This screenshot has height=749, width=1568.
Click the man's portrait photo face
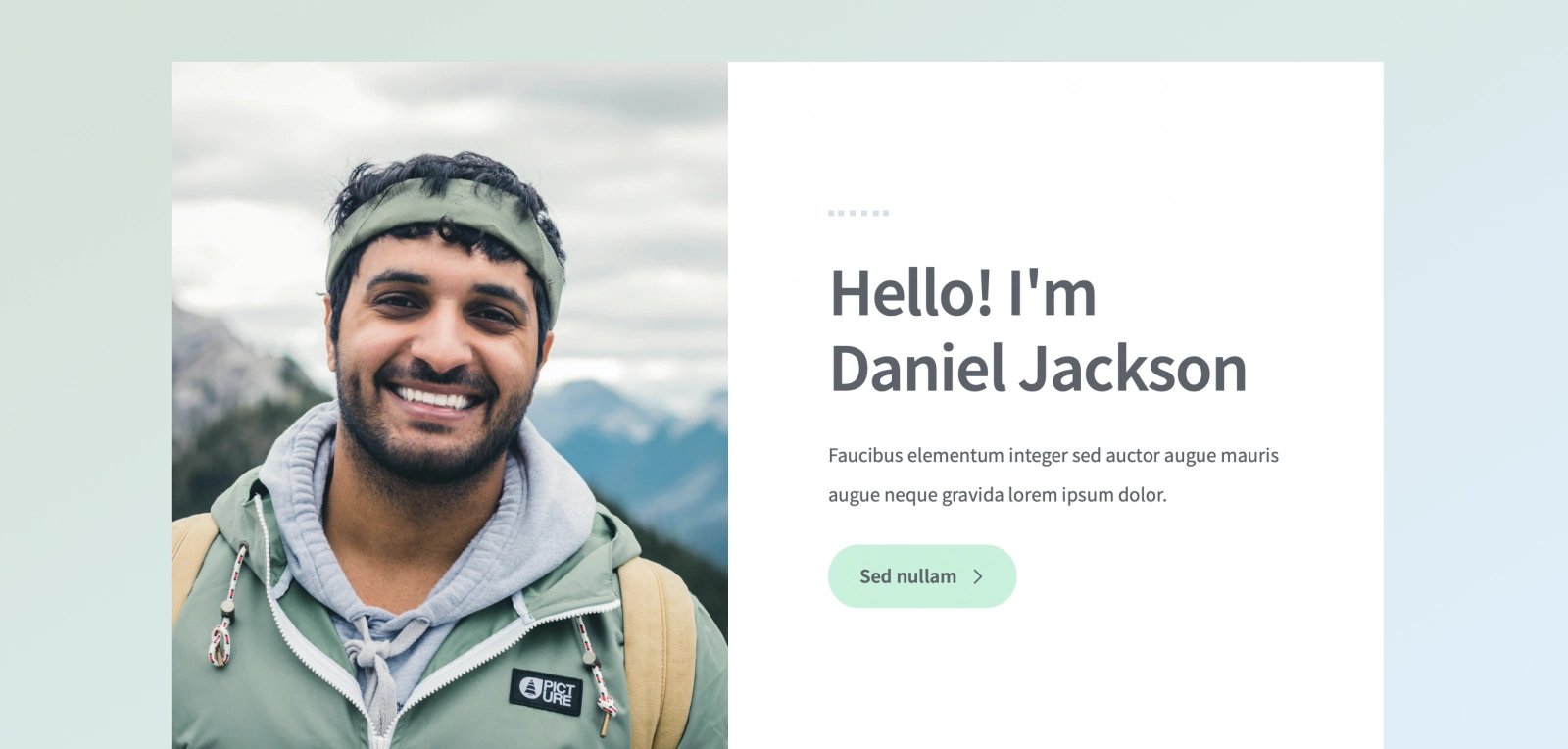tap(438, 343)
